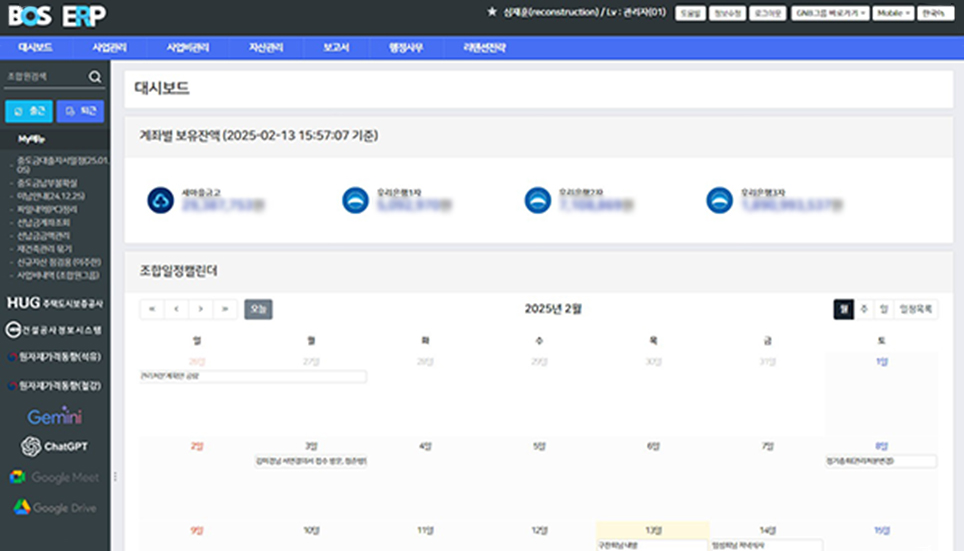Open the 보고서 menu
This screenshot has height=551, width=964.
[x=336, y=47]
